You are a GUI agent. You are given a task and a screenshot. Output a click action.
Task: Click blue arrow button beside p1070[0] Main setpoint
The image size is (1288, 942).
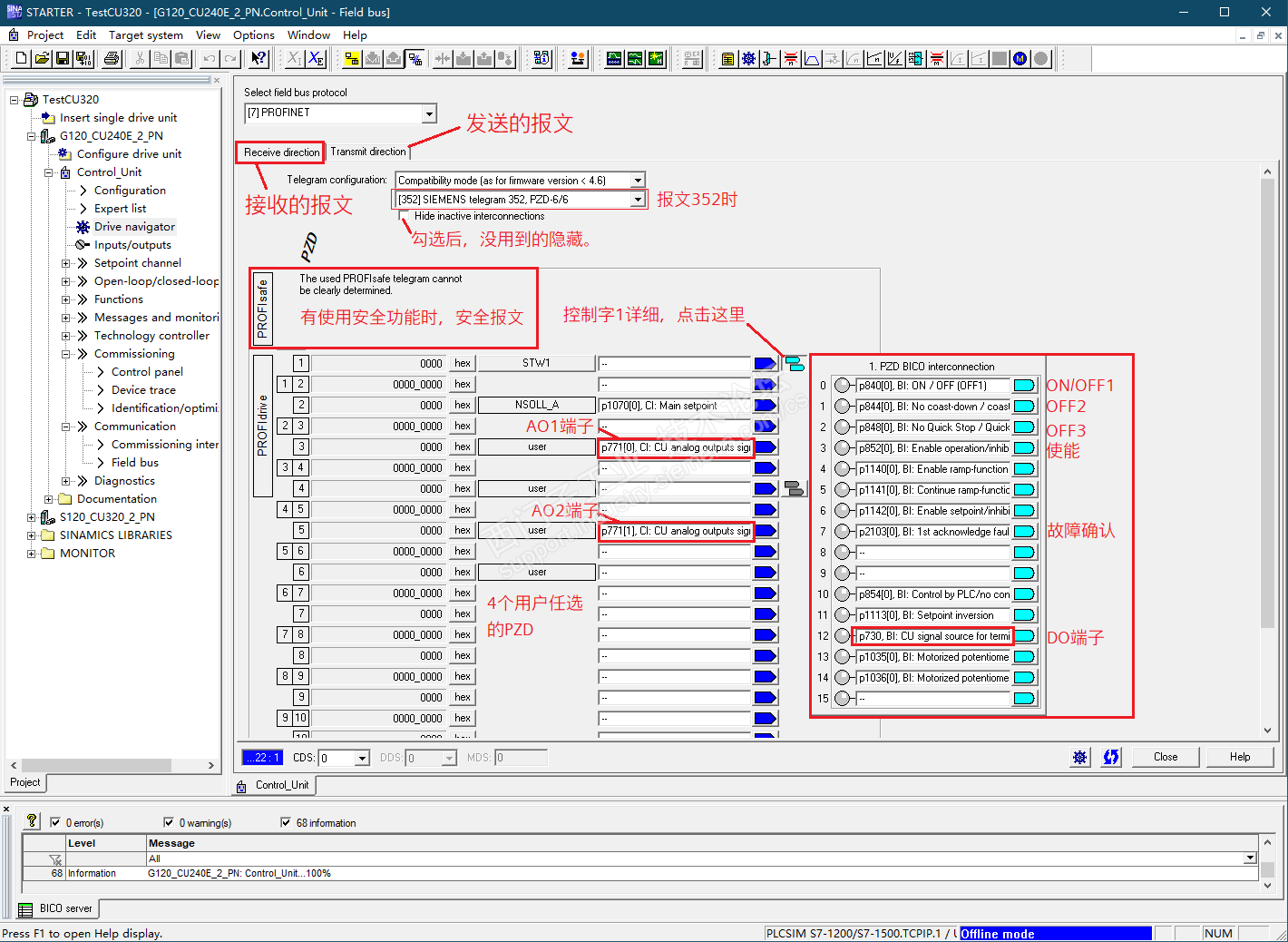click(x=766, y=406)
